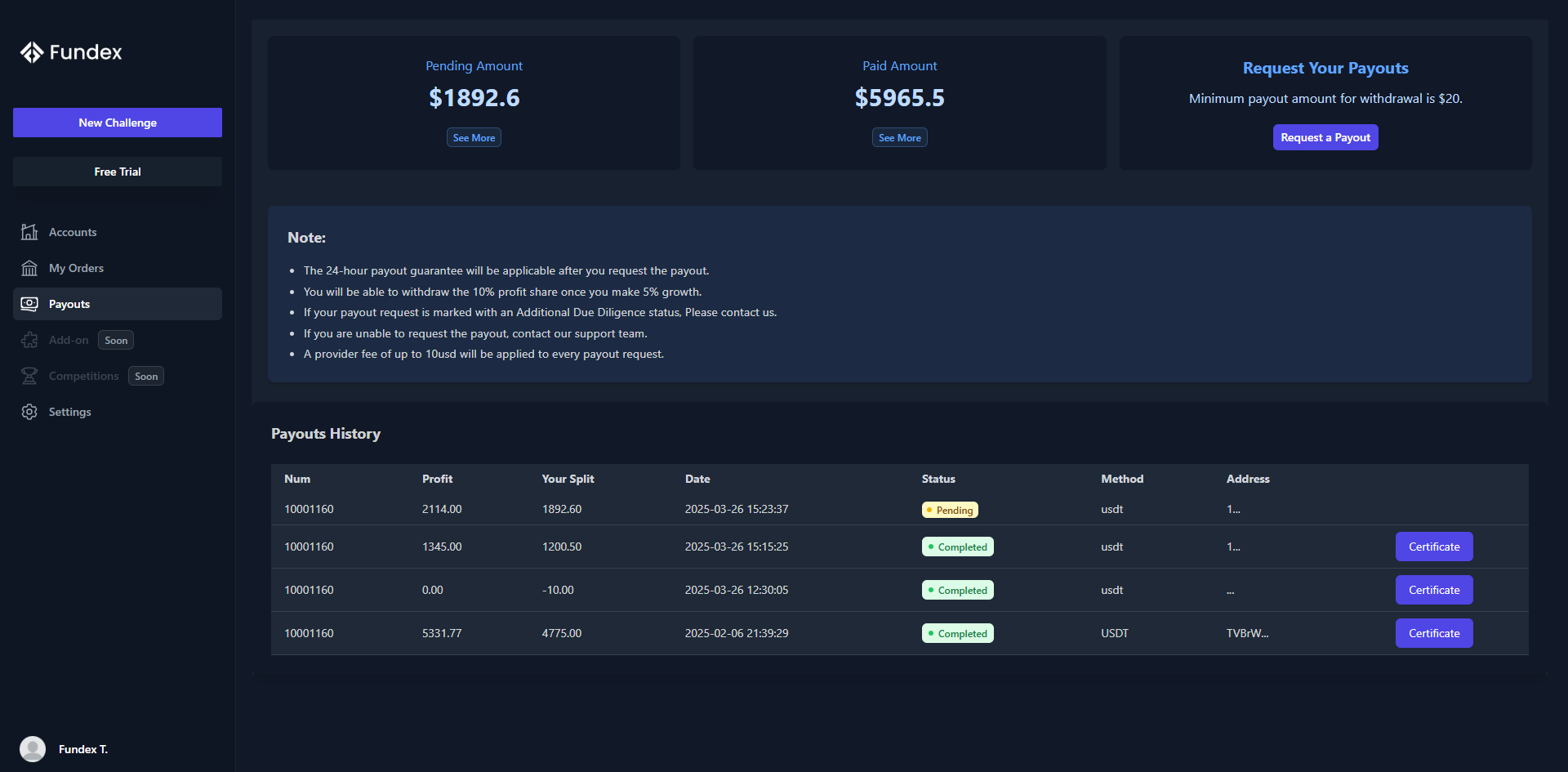The image size is (1568, 772).
Task: Click the Competitions trophy icon
Action: (29, 376)
